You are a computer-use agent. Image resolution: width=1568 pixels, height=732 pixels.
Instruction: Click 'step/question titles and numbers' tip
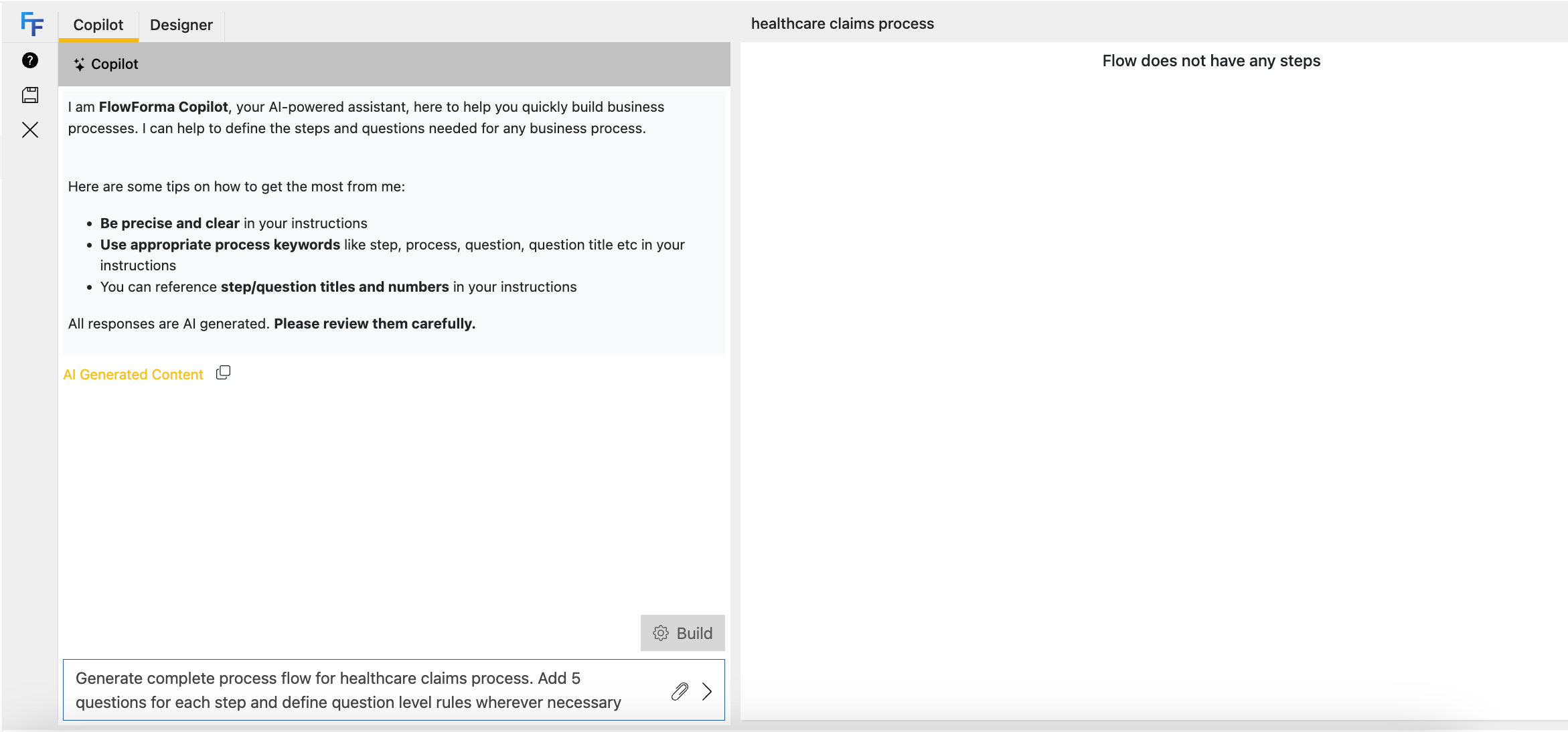click(x=335, y=287)
